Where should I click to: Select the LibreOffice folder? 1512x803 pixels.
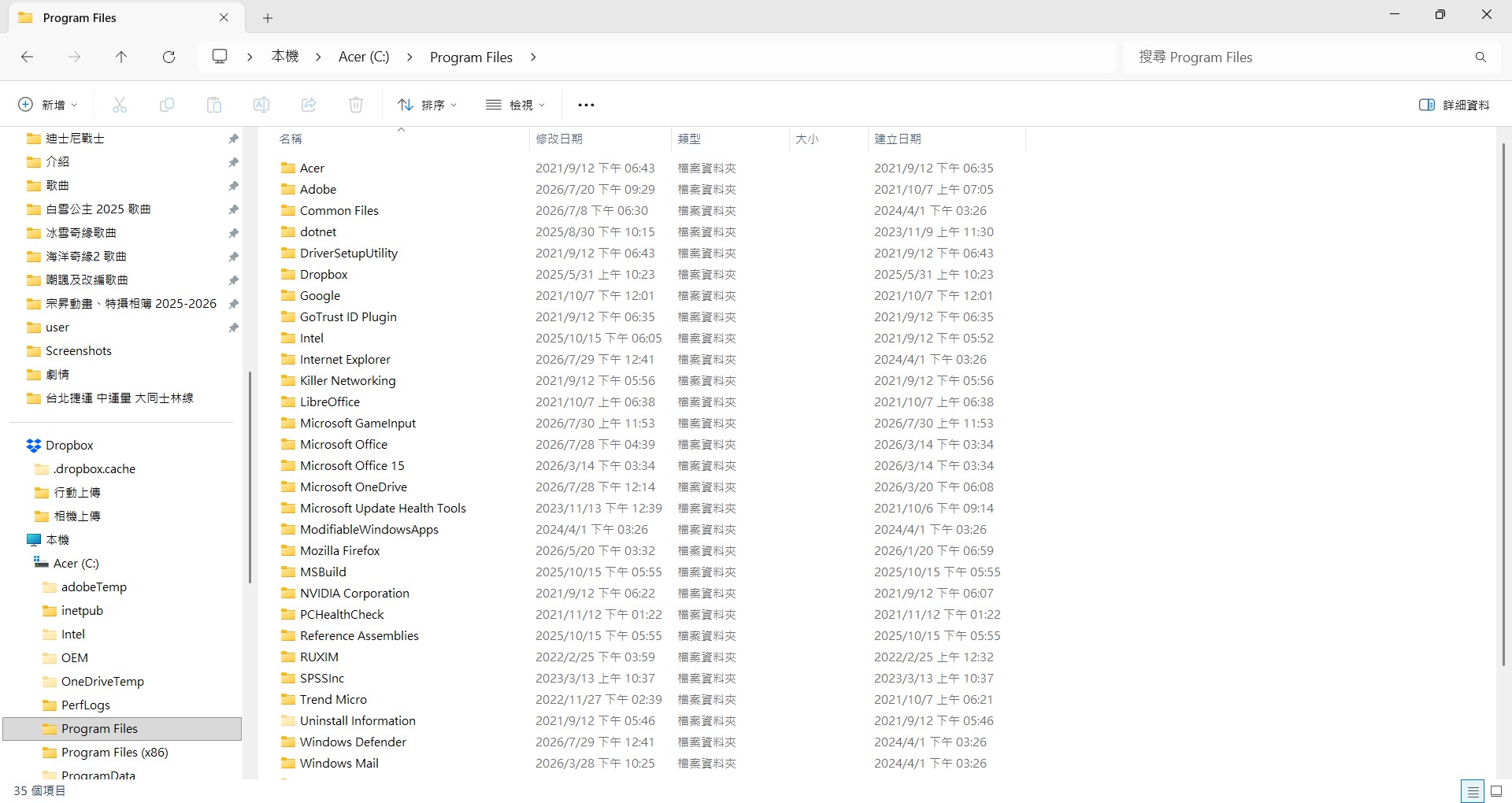[x=329, y=401]
